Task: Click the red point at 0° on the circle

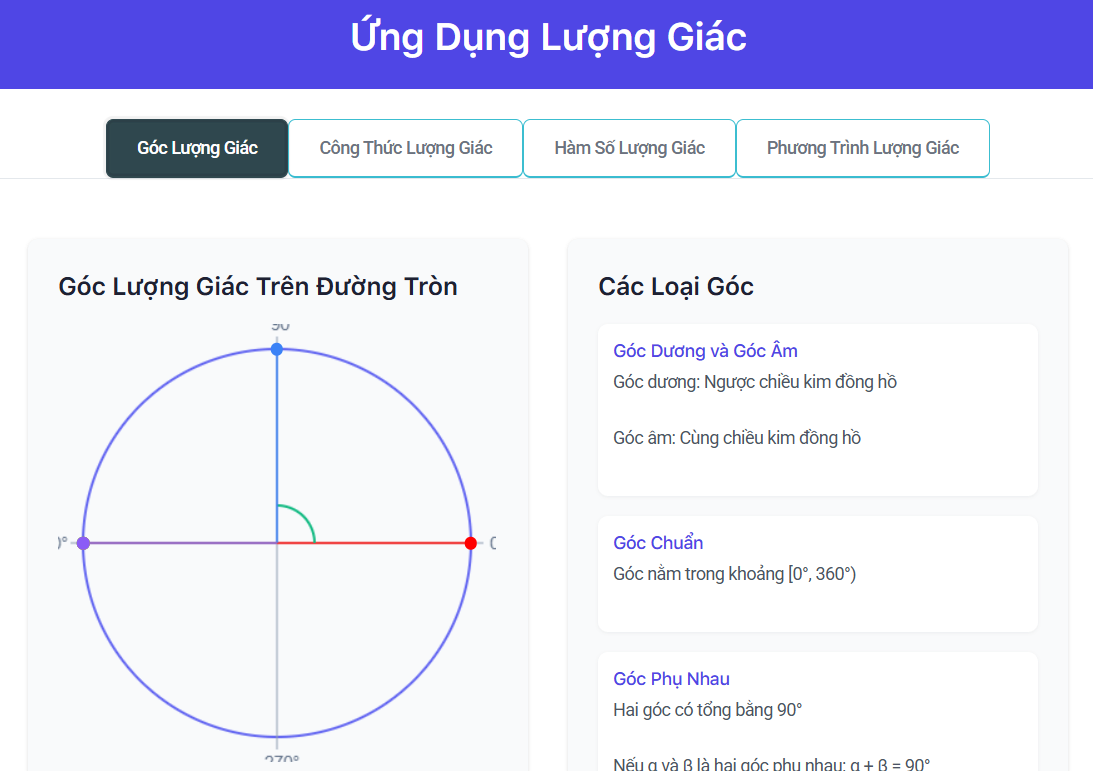Action: 471,543
